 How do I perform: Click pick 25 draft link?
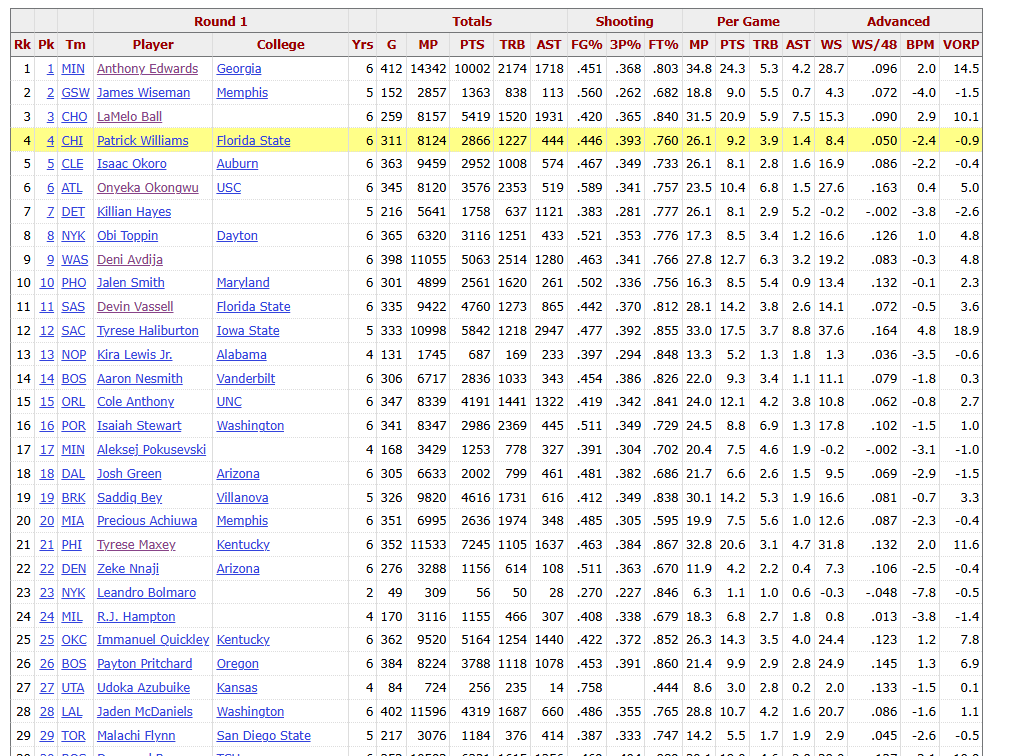(x=46, y=639)
